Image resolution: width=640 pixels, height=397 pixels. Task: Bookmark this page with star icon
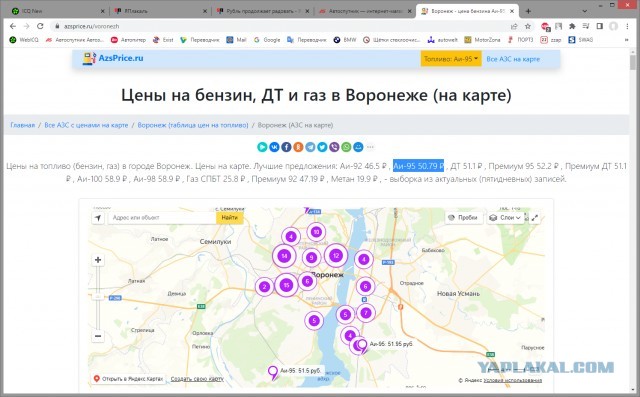tap(528, 26)
